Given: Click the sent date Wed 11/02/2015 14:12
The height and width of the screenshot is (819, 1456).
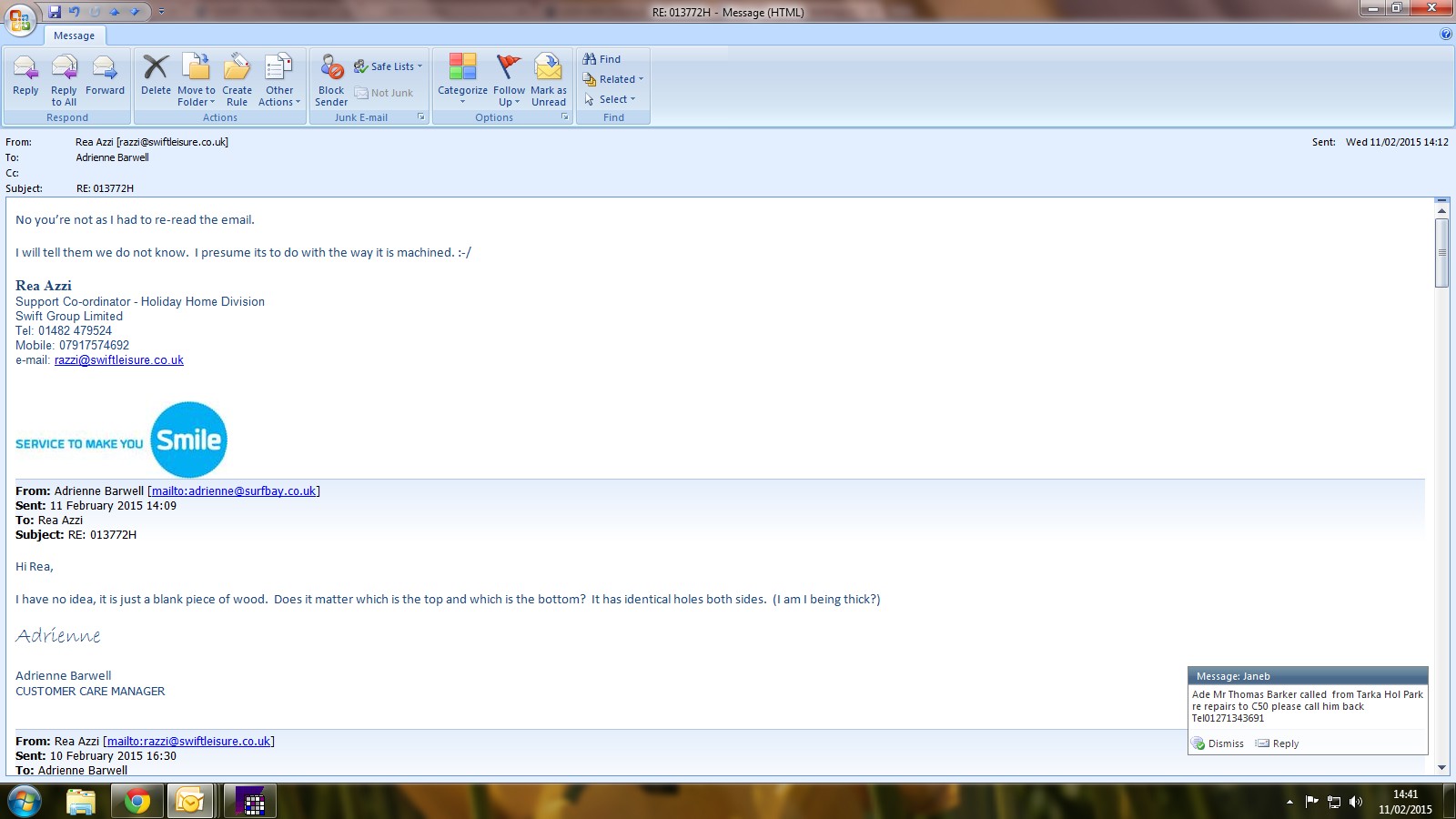Looking at the screenshot, I should [x=1397, y=142].
